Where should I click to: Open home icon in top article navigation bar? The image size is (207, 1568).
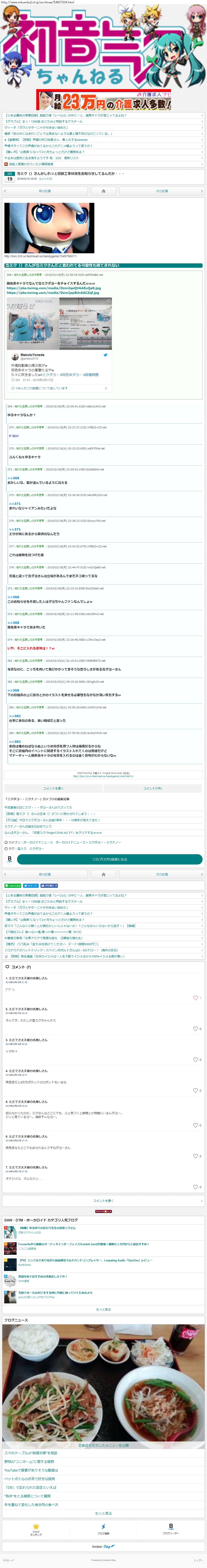103,191
